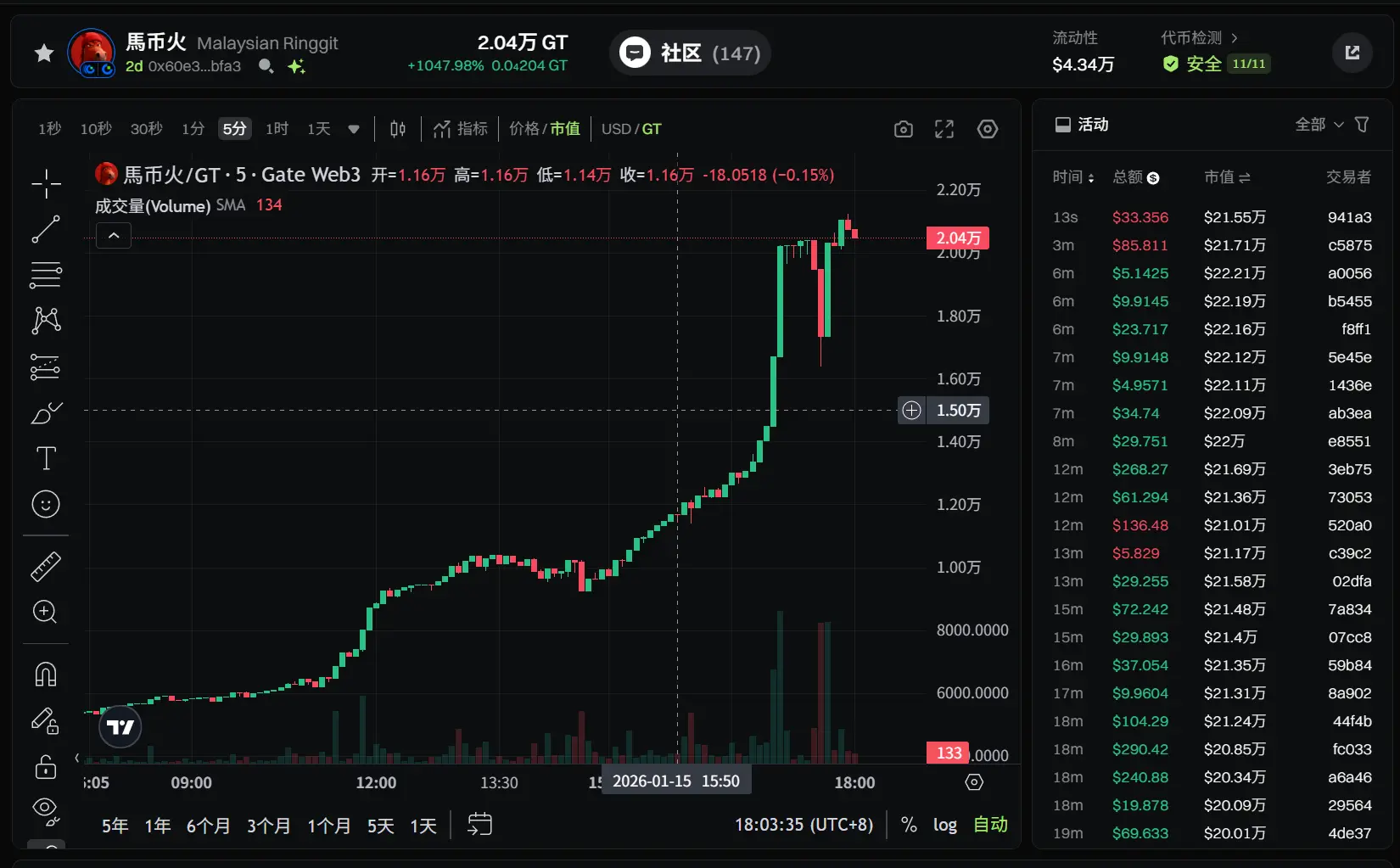Select the 1个月 date range
Image resolution: width=1400 pixels, height=868 pixels.
(328, 826)
